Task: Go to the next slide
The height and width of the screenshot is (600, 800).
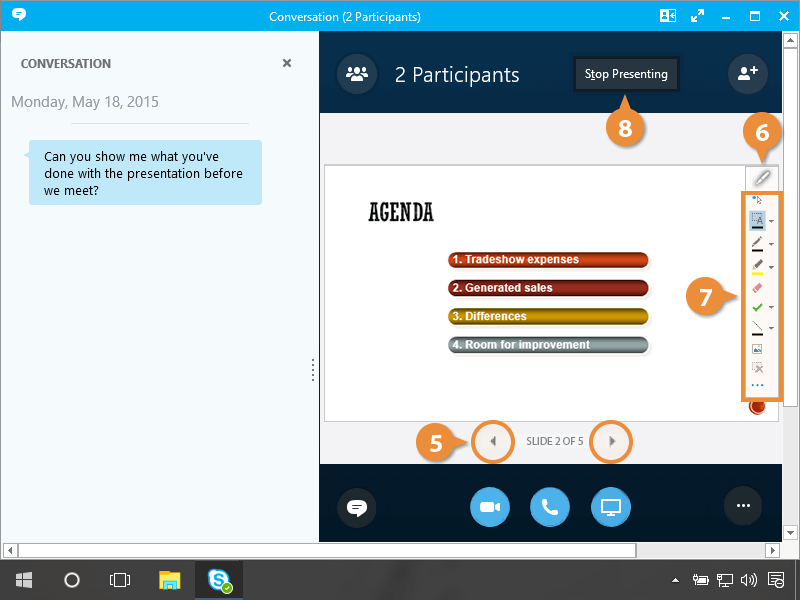Action: pyautogui.click(x=612, y=441)
